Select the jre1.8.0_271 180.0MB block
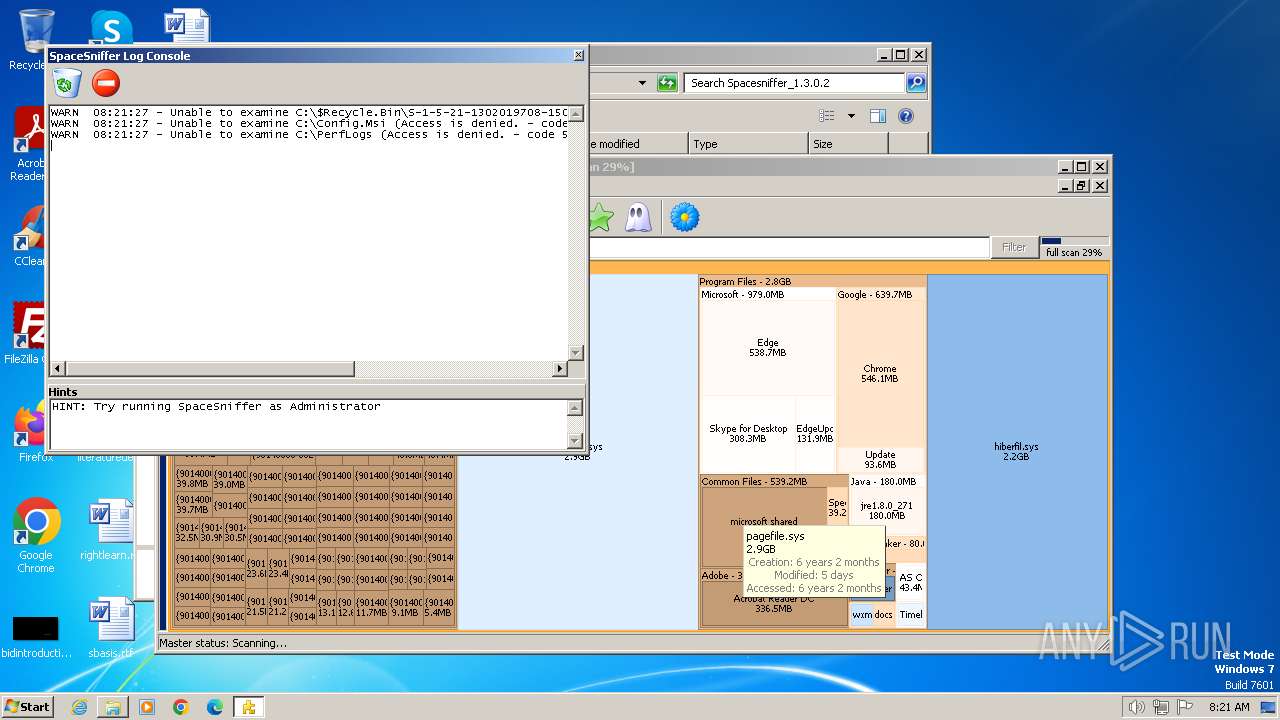1280x720 pixels. point(887,510)
